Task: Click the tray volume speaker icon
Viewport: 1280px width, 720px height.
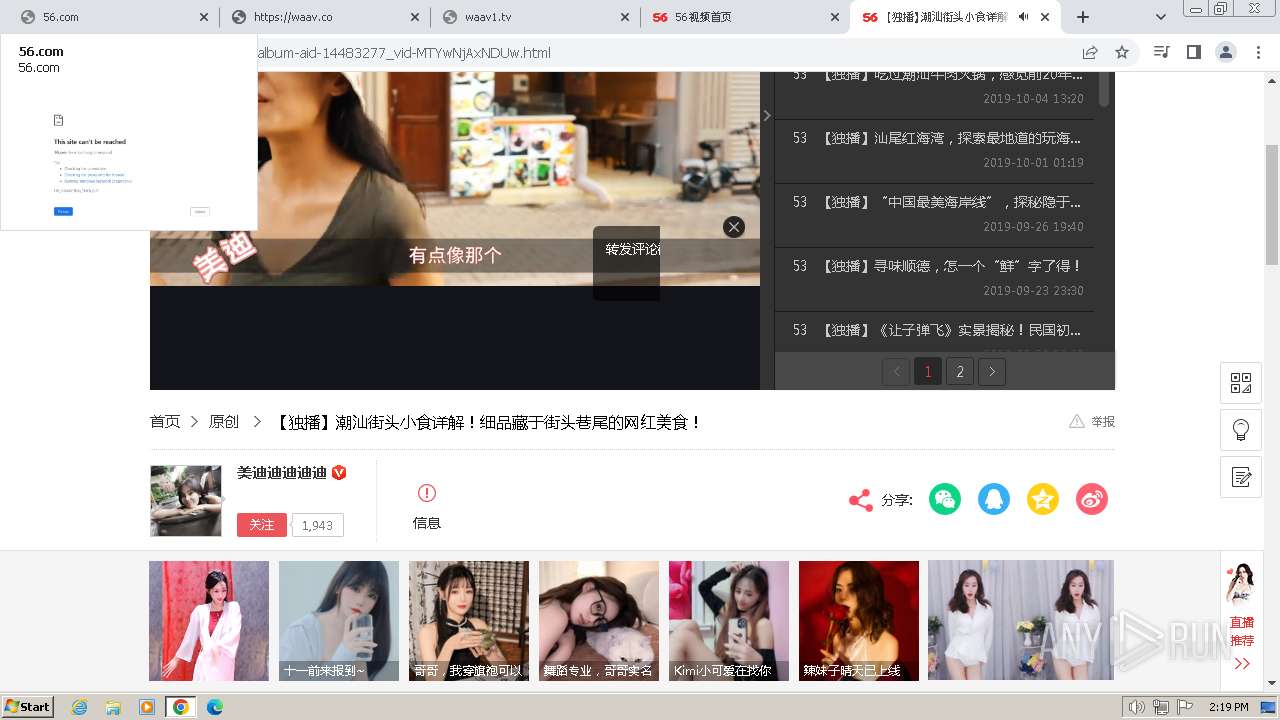Action: point(1137,707)
